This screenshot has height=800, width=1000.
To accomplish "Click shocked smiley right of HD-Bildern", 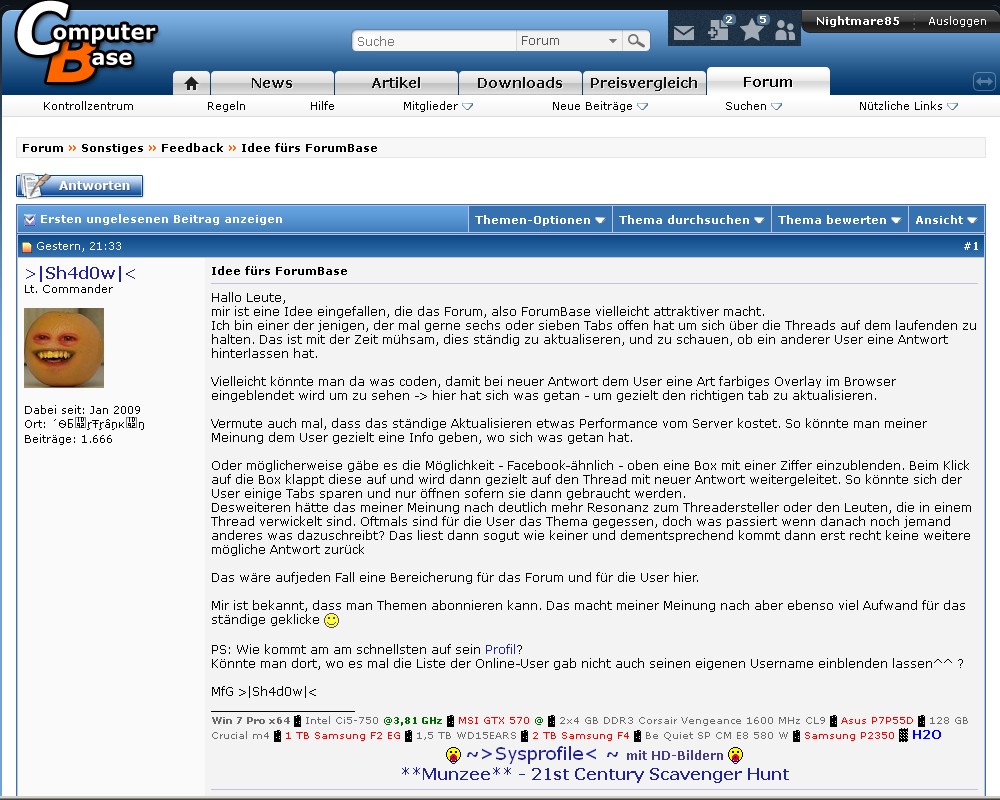I will [735, 755].
